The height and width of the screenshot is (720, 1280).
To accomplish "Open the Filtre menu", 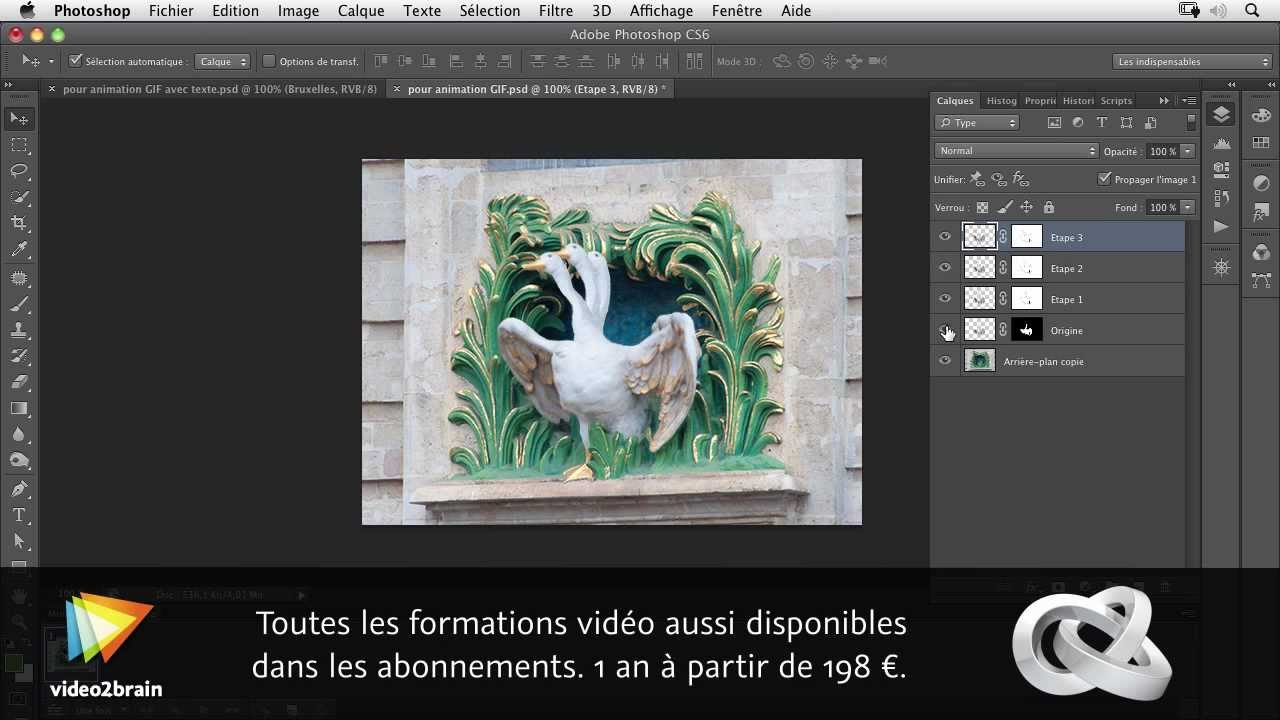I will click(556, 10).
